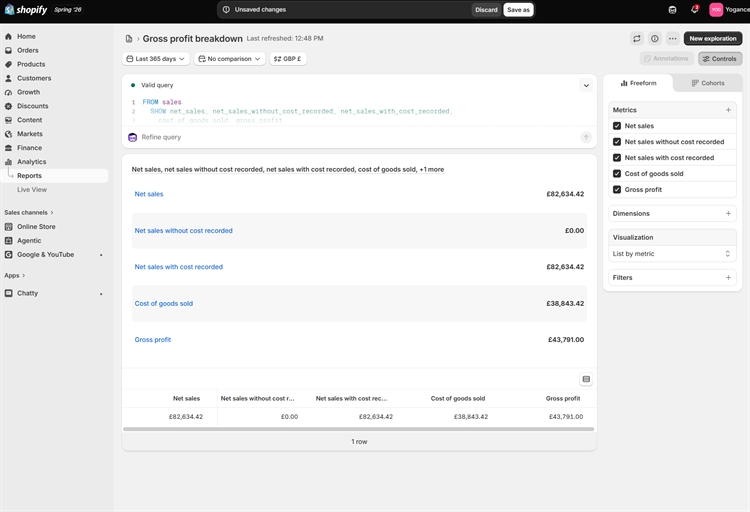This screenshot has height=512, width=750.
Task: Click the Sidekick icon beside Refine query
Action: click(x=132, y=137)
